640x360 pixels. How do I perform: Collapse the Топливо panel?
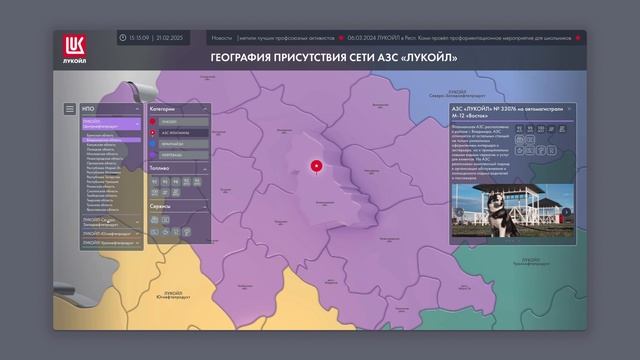205,169
